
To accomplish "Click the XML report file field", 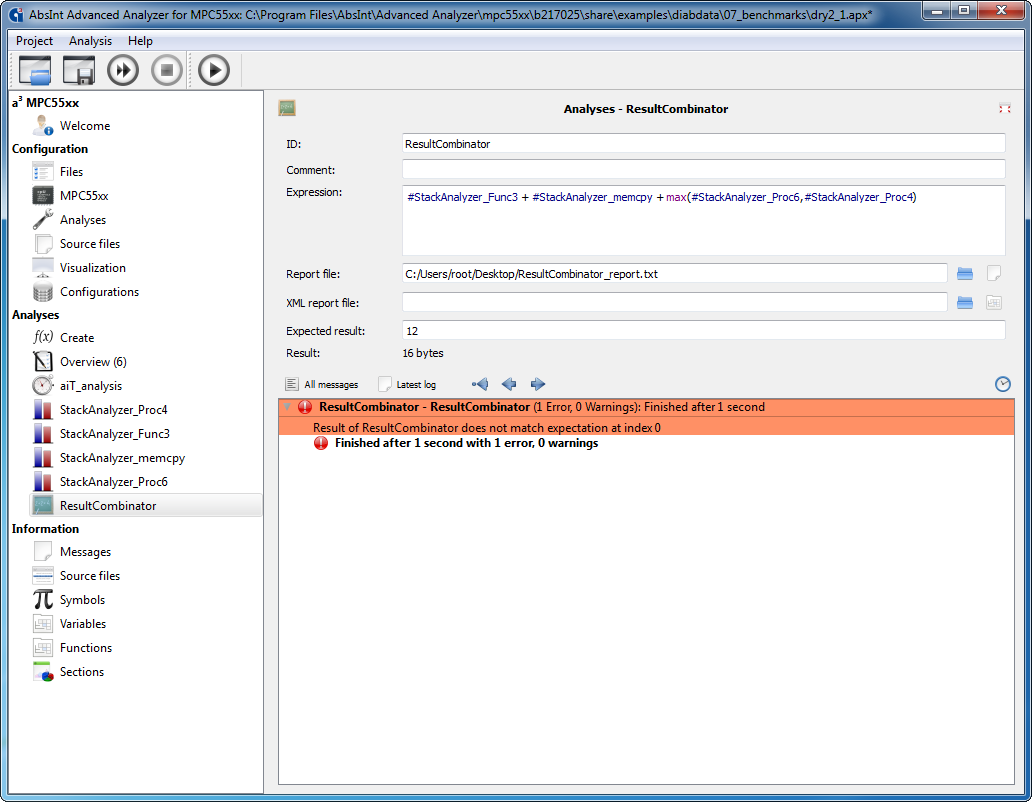I will click(x=675, y=303).
